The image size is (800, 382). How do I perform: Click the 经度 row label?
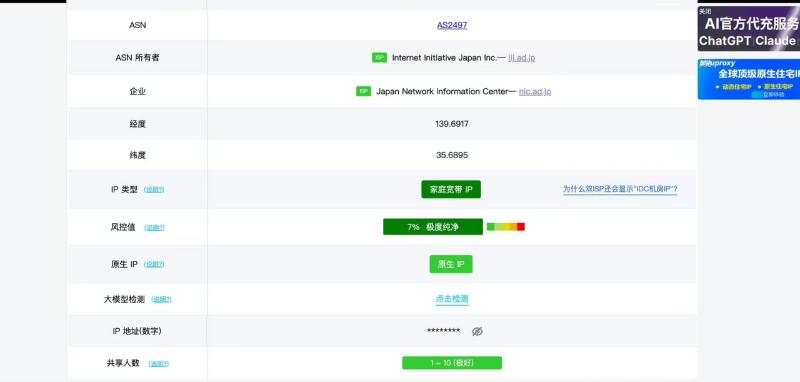click(x=137, y=124)
